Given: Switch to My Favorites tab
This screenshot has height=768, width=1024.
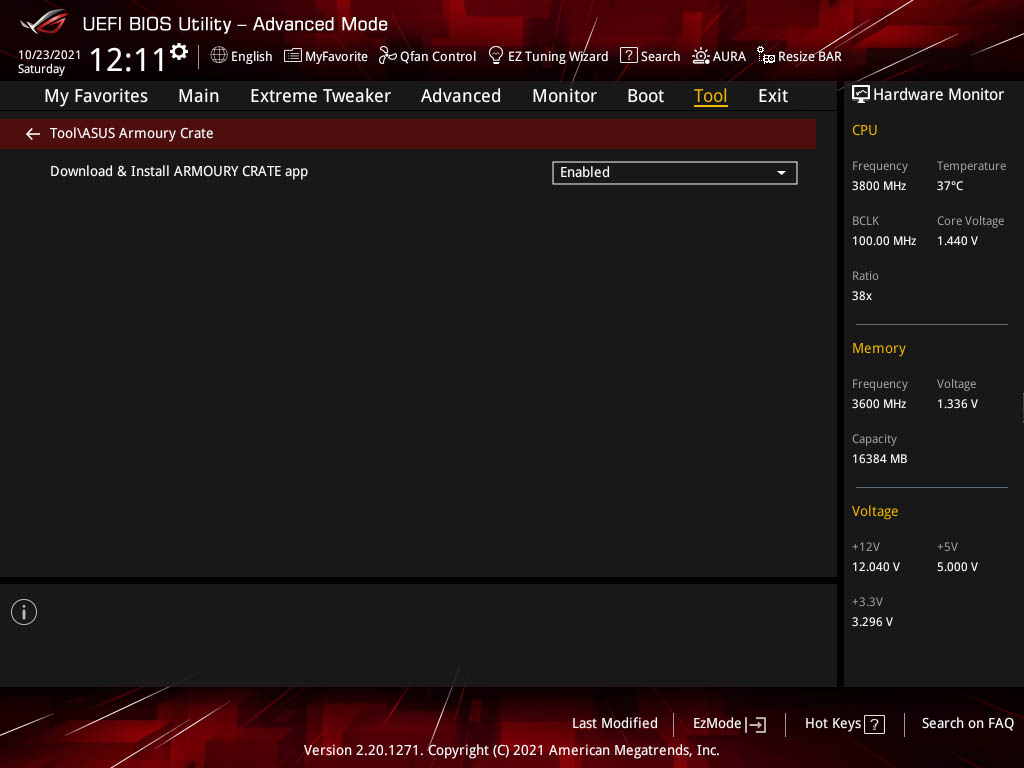Looking at the screenshot, I should click(x=96, y=96).
